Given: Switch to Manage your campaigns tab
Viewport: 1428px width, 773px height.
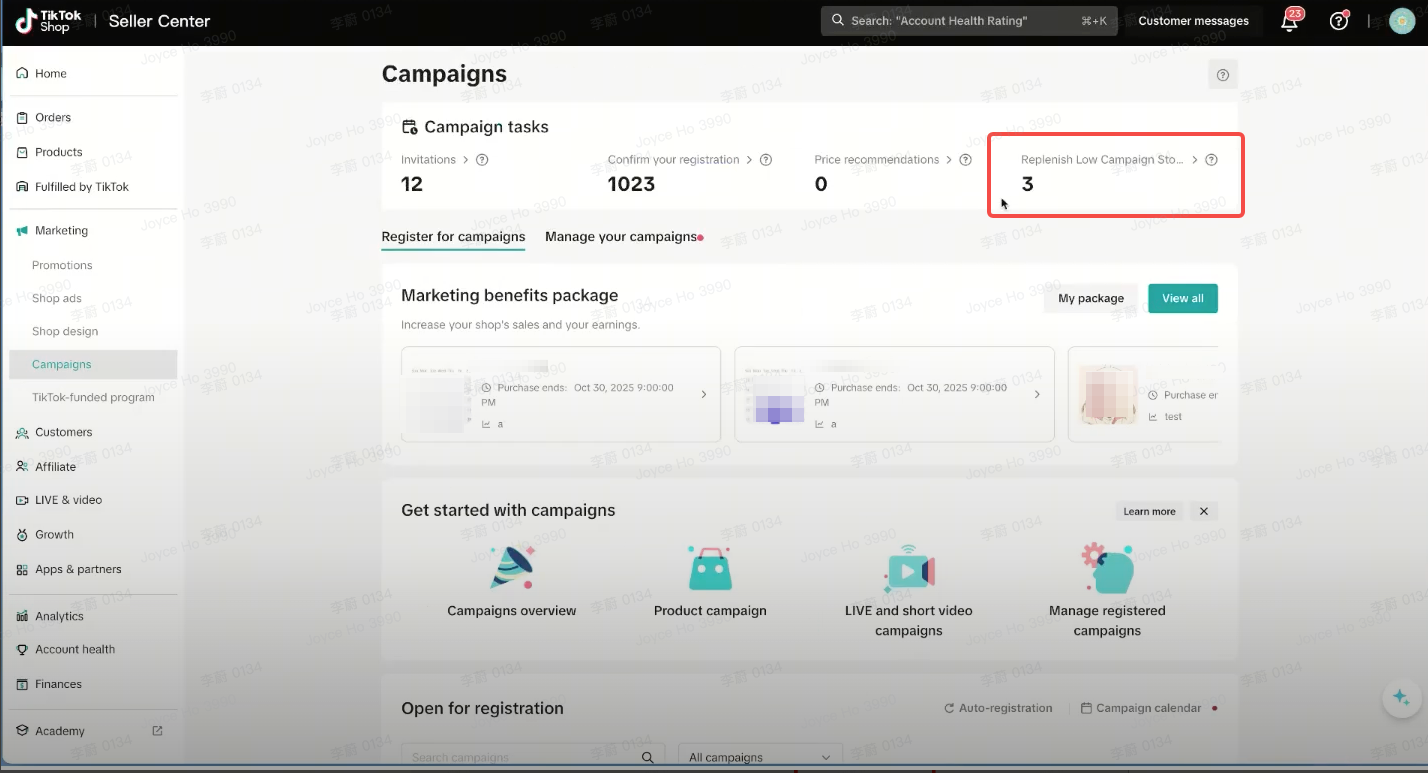Looking at the screenshot, I should pos(620,237).
